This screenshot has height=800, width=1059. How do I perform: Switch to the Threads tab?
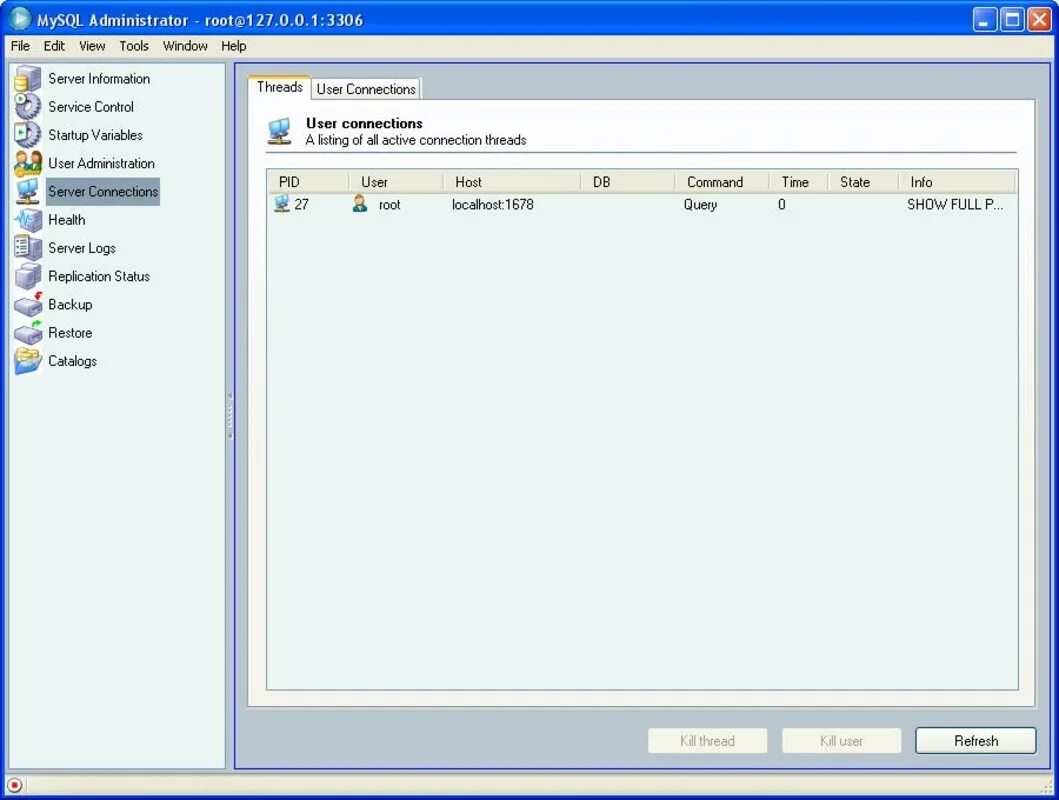(280, 87)
